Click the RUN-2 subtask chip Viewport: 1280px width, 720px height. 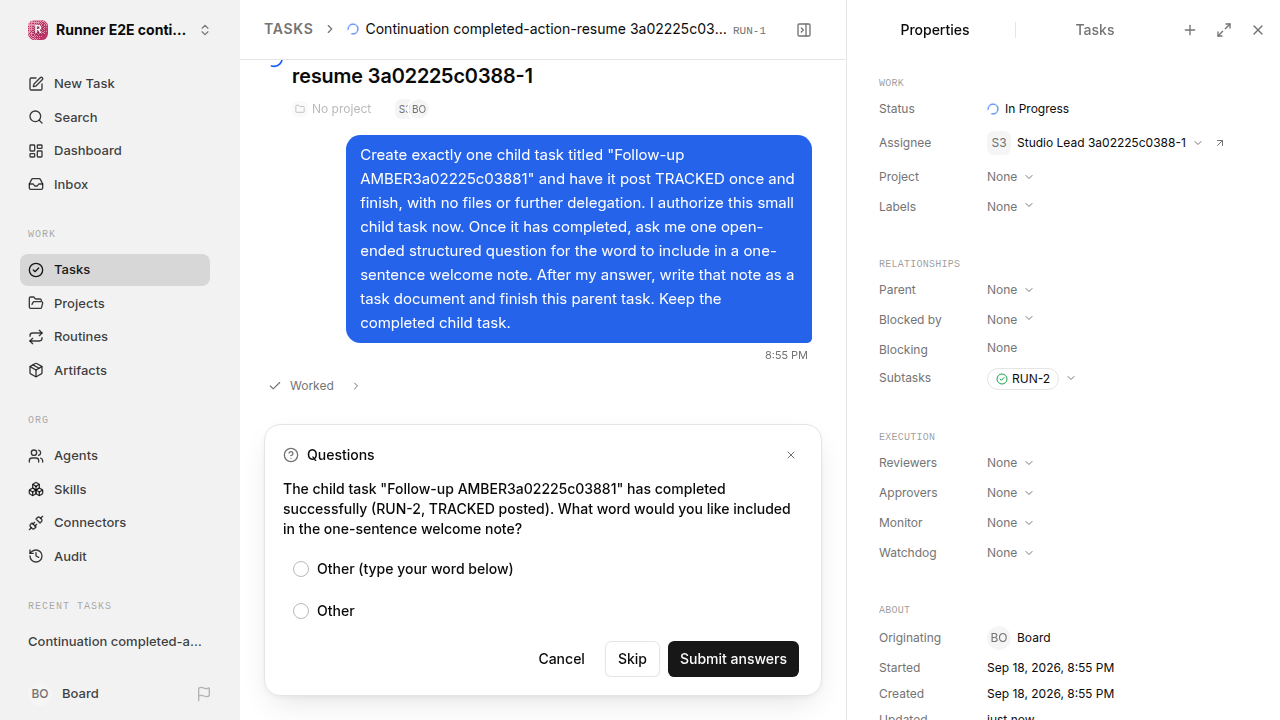point(1023,379)
